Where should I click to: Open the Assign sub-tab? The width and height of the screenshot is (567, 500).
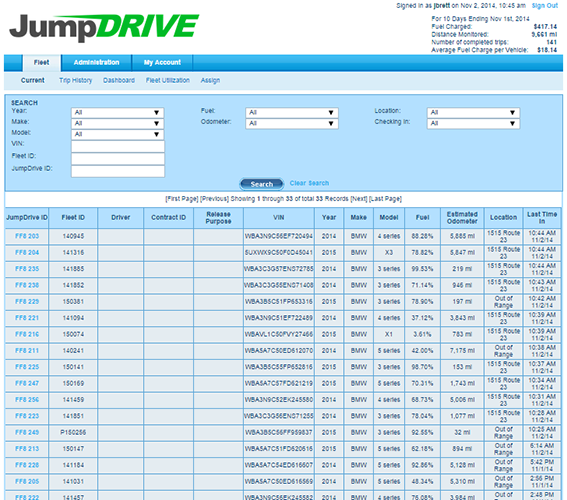[210, 80]
